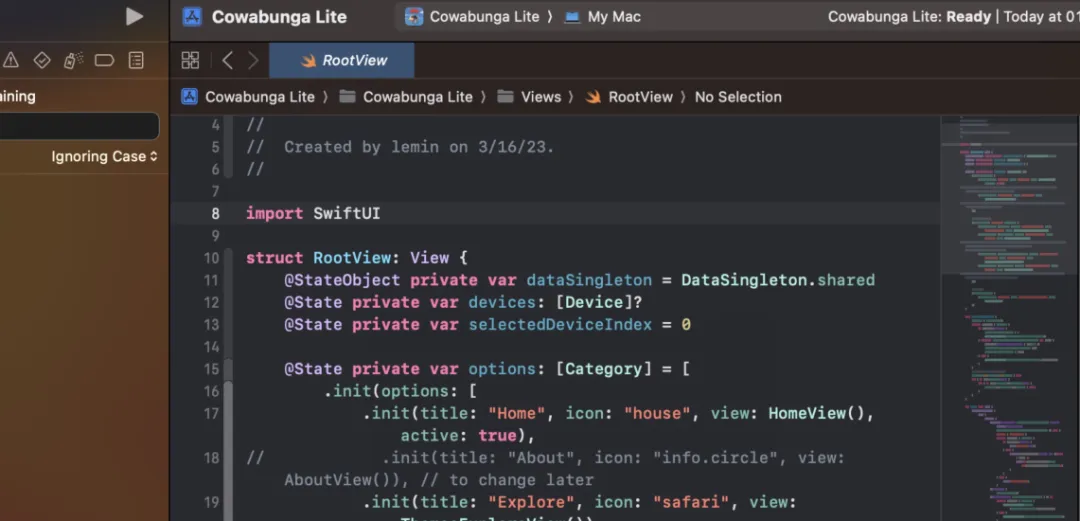Viewport: 1080px width, 521px height.
Task: Change the Ignoring Case search option
Action: coord(105,156)
